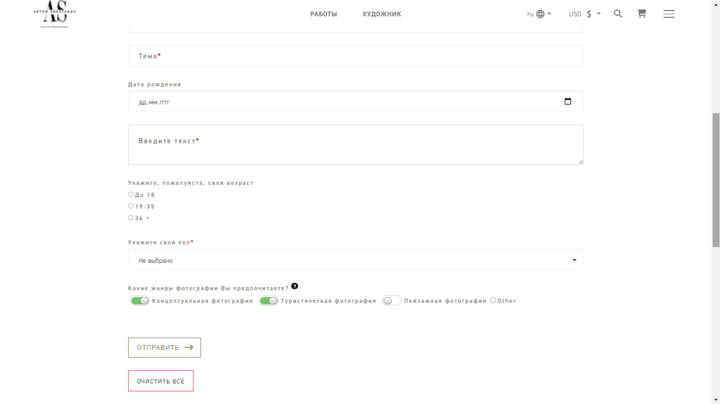
Task: Click the globe language icon
Action: click(541, 14)
